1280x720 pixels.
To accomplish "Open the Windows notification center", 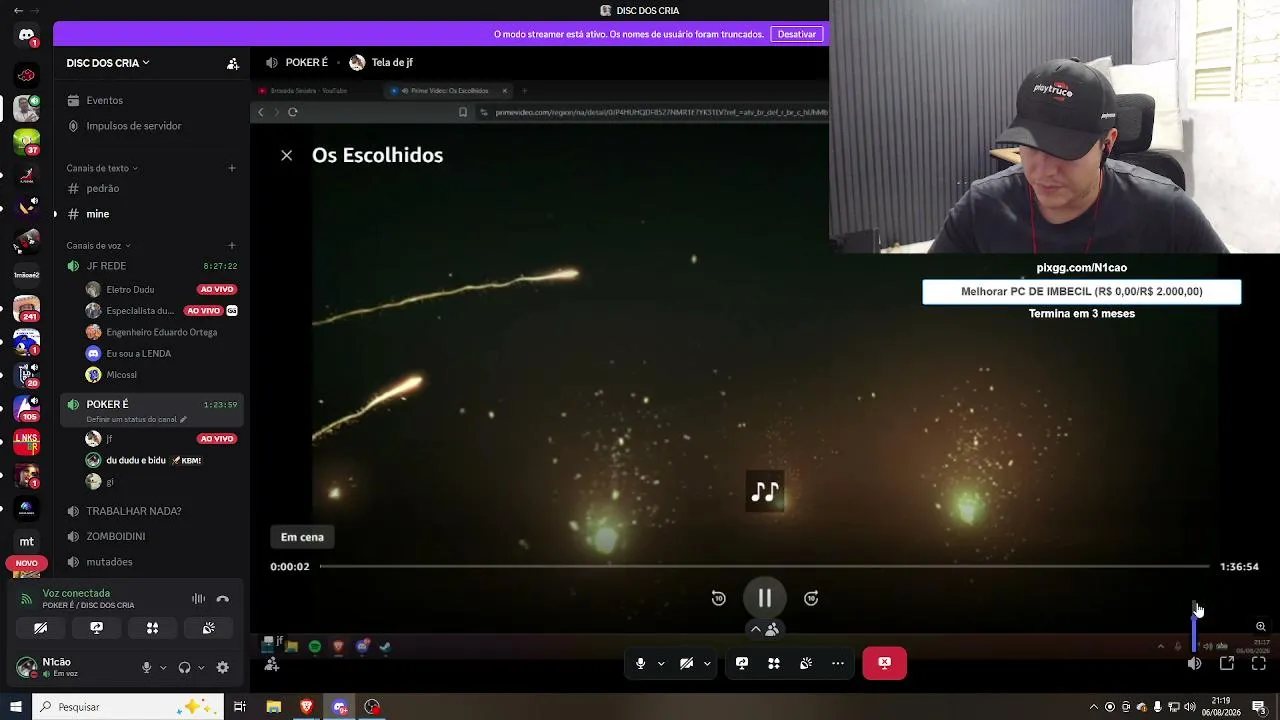I will [1259, 707].
